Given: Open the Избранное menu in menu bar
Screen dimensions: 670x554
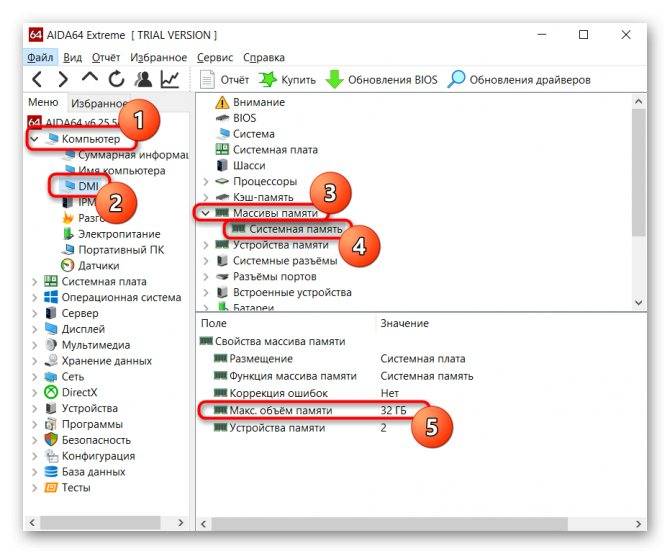Looking at the screenshot, I should 159,57.
